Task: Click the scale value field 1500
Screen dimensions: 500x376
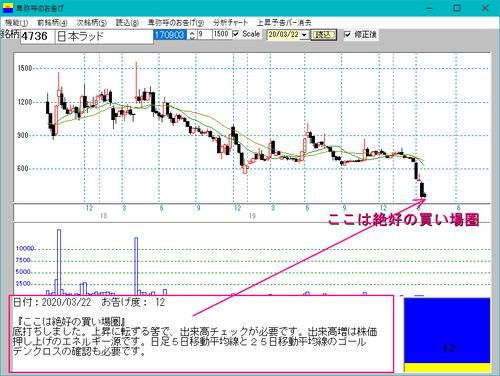Action: click(x=222, y=34)
